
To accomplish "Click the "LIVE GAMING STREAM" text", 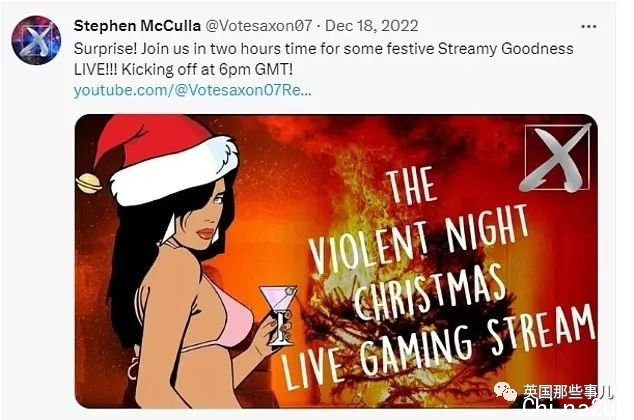I will (x=439, y=348).
